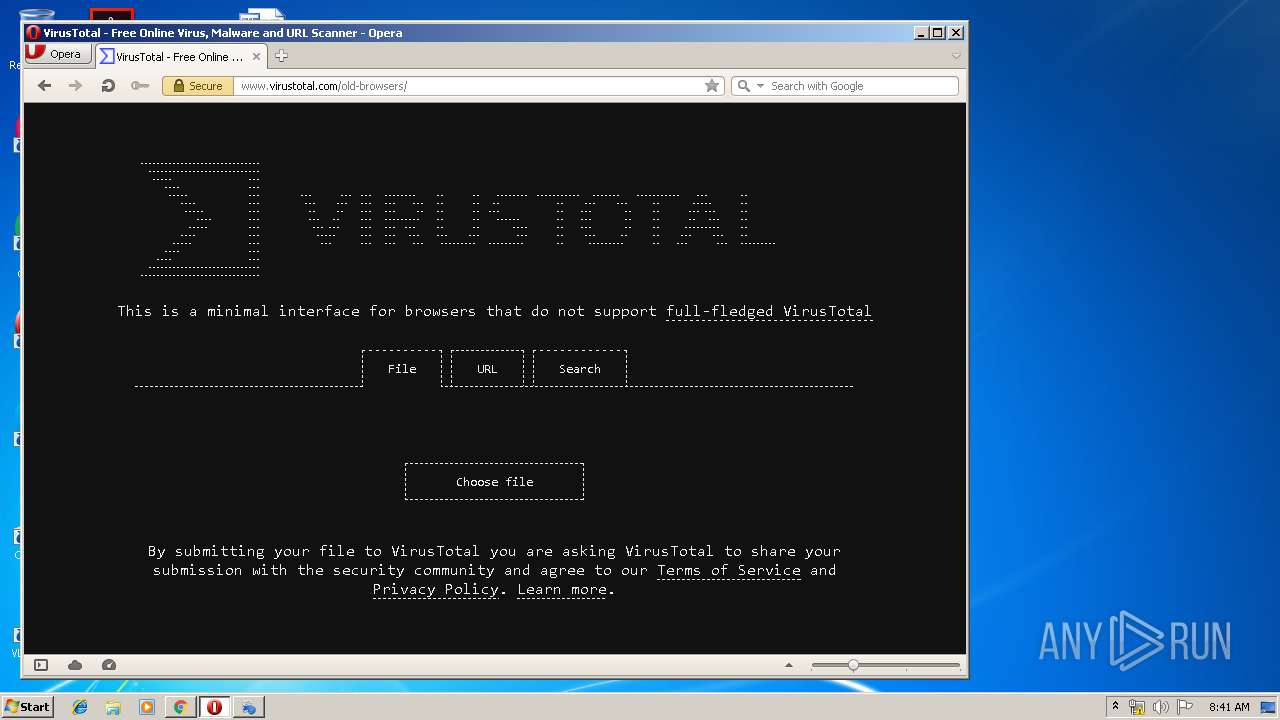Open Terms of Service link
Viewport: 1280px width, 720px height.
pos(729,570)
